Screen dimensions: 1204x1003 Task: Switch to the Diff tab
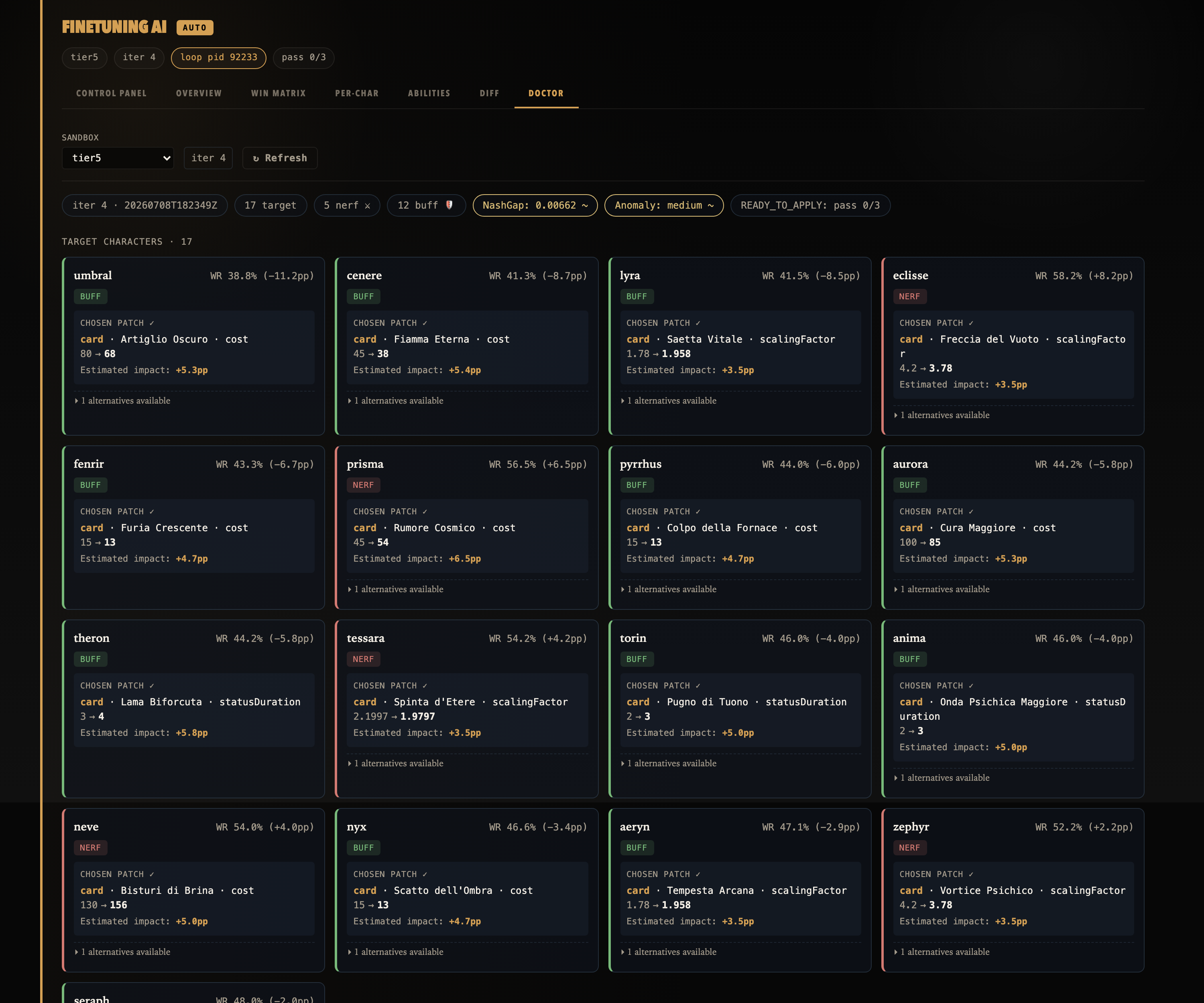coord(489,93)
